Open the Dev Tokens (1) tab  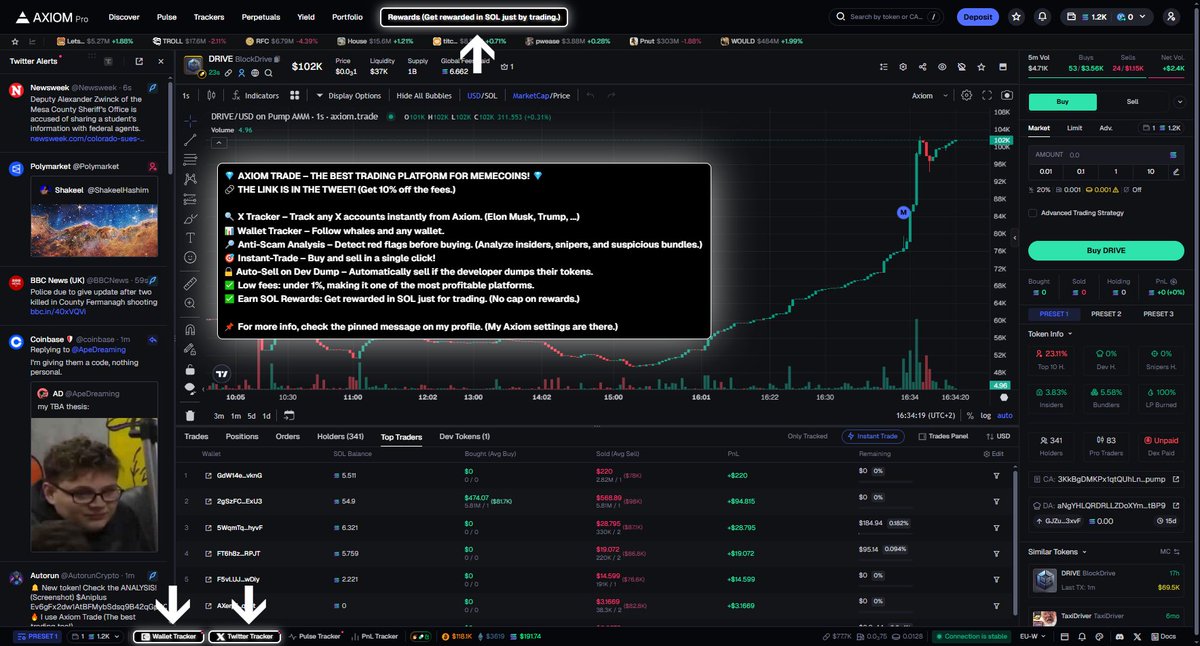point(465,437)
